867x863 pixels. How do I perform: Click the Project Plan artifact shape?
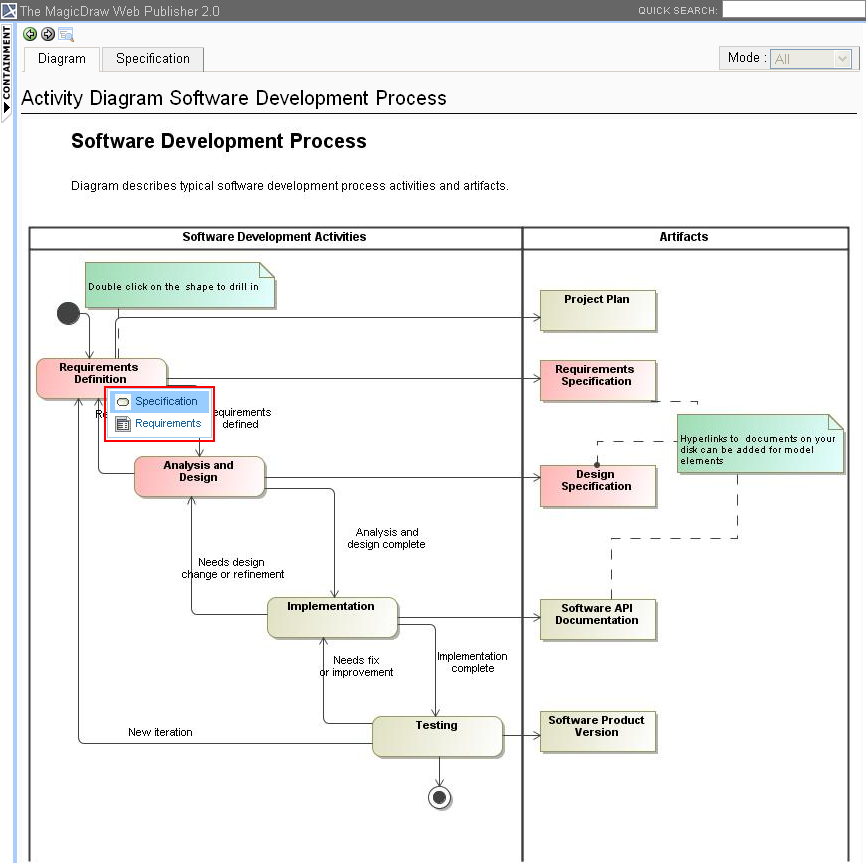tap(597, 311)
